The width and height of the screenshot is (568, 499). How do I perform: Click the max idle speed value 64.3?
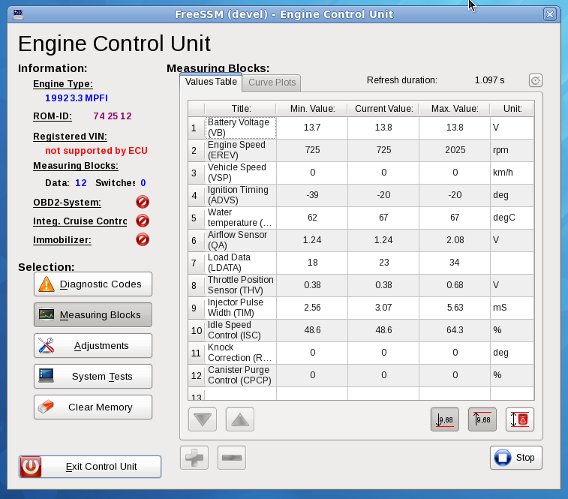pyautogui.click(x=455, y=330)
